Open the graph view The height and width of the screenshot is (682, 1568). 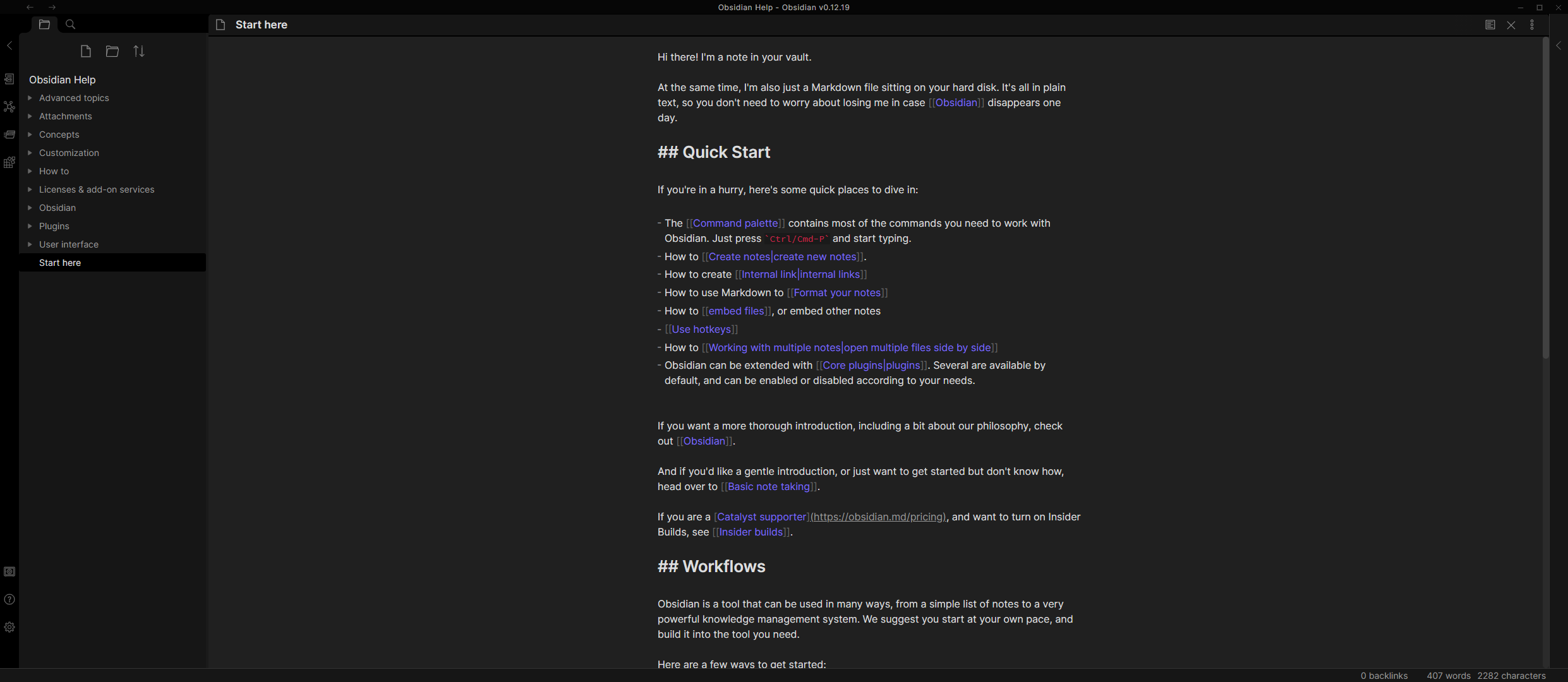[9, 107]
